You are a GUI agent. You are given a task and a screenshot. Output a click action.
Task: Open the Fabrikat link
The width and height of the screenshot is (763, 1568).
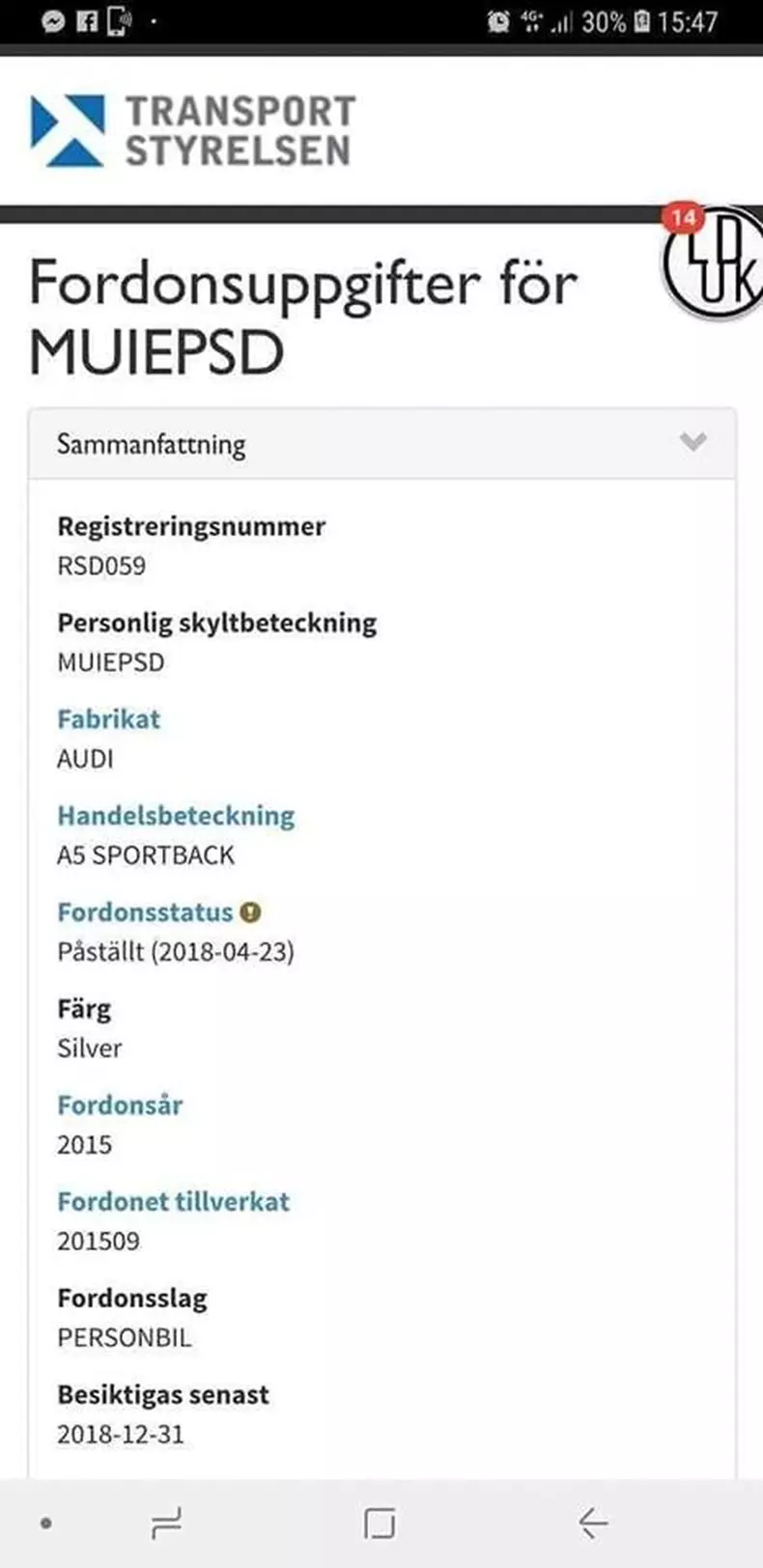pyautogui.click(x=109, y=718)
